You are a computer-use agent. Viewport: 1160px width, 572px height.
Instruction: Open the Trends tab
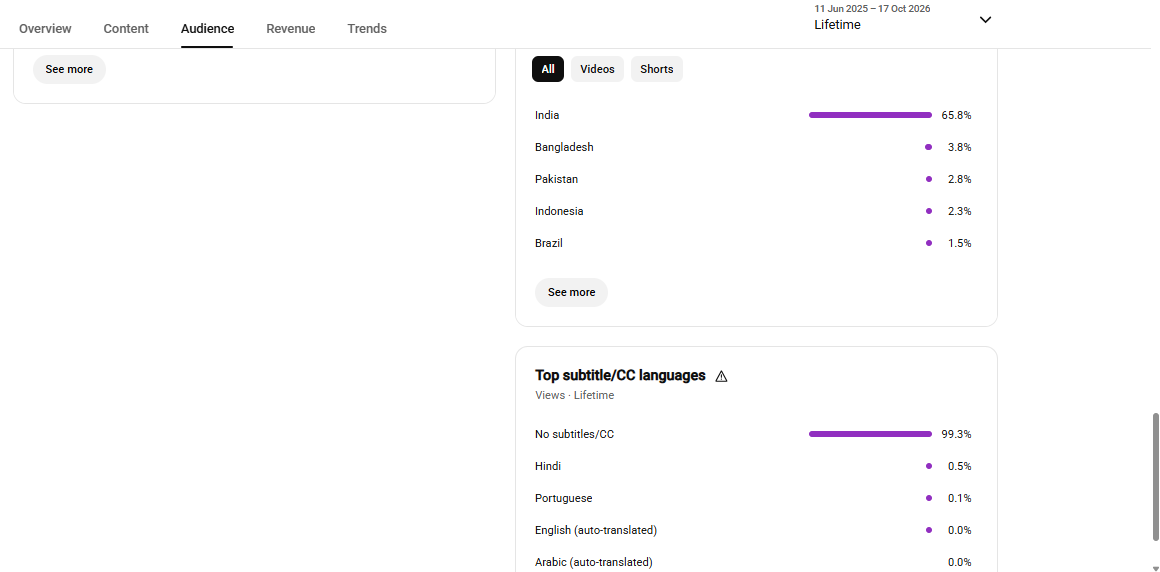pos(367,29)
